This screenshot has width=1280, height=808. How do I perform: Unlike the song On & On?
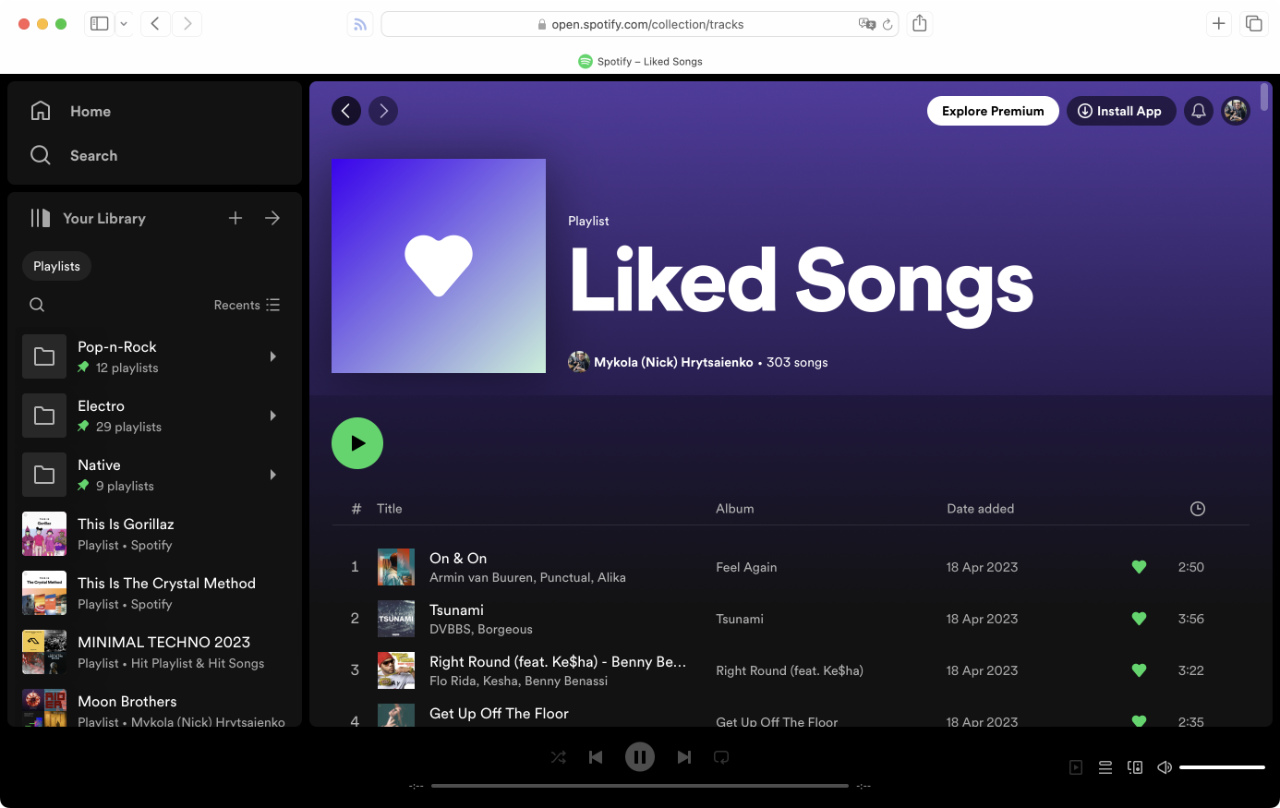point(1138,567)
